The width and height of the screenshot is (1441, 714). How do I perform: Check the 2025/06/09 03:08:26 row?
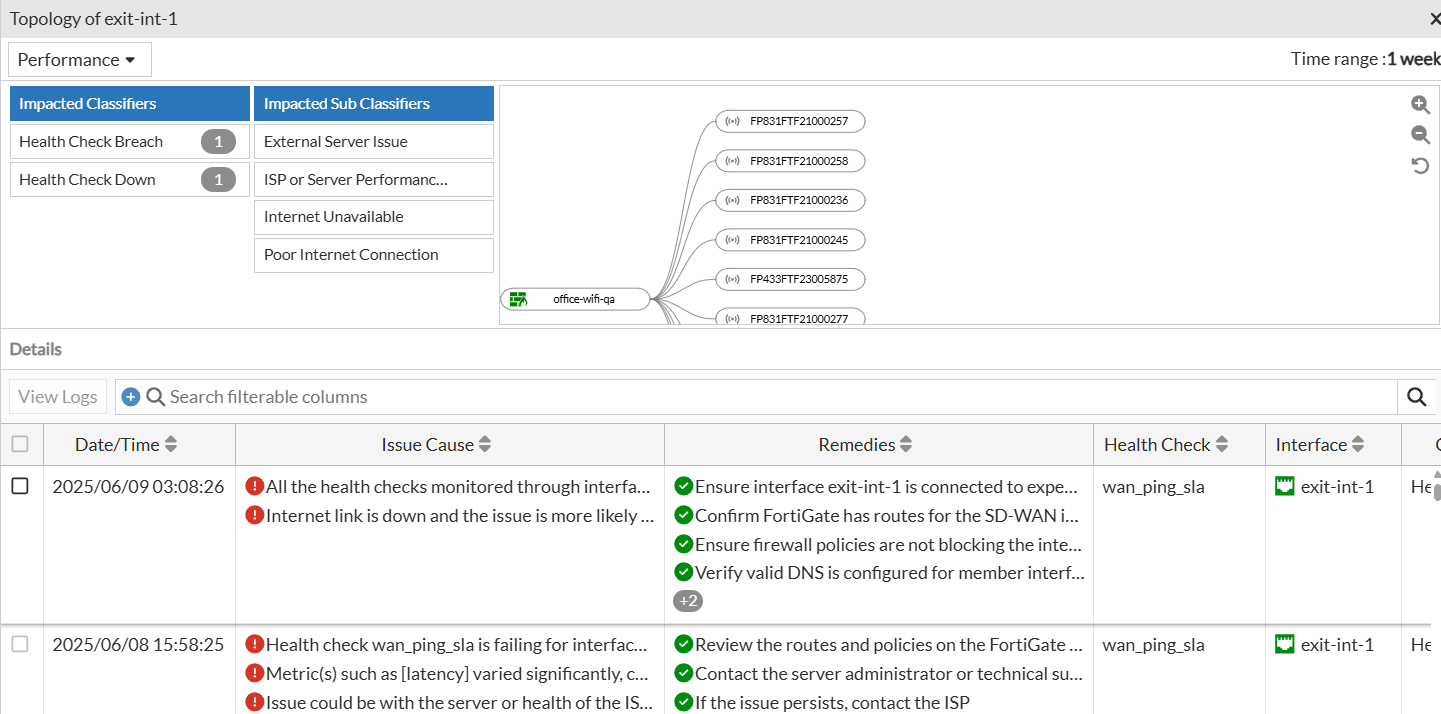point(20,486)
